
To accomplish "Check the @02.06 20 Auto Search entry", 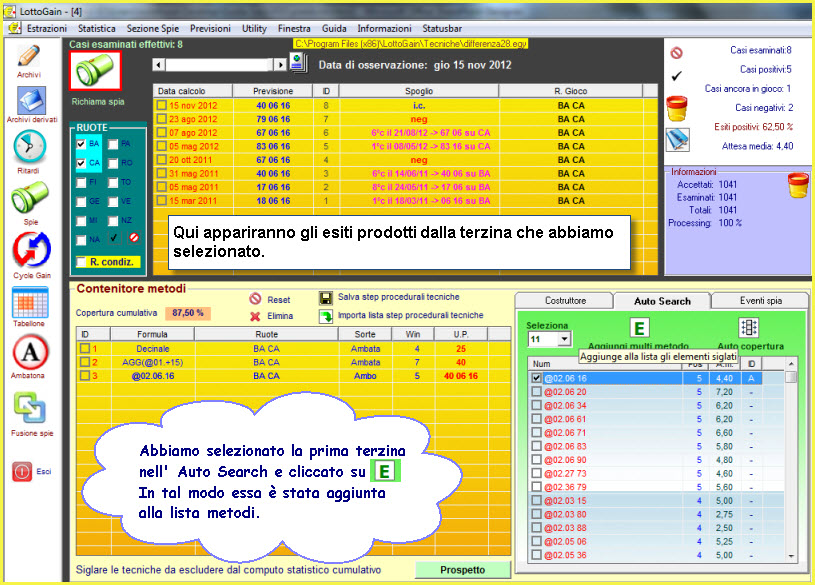I will pyautogui.click(x=536, y=392).
